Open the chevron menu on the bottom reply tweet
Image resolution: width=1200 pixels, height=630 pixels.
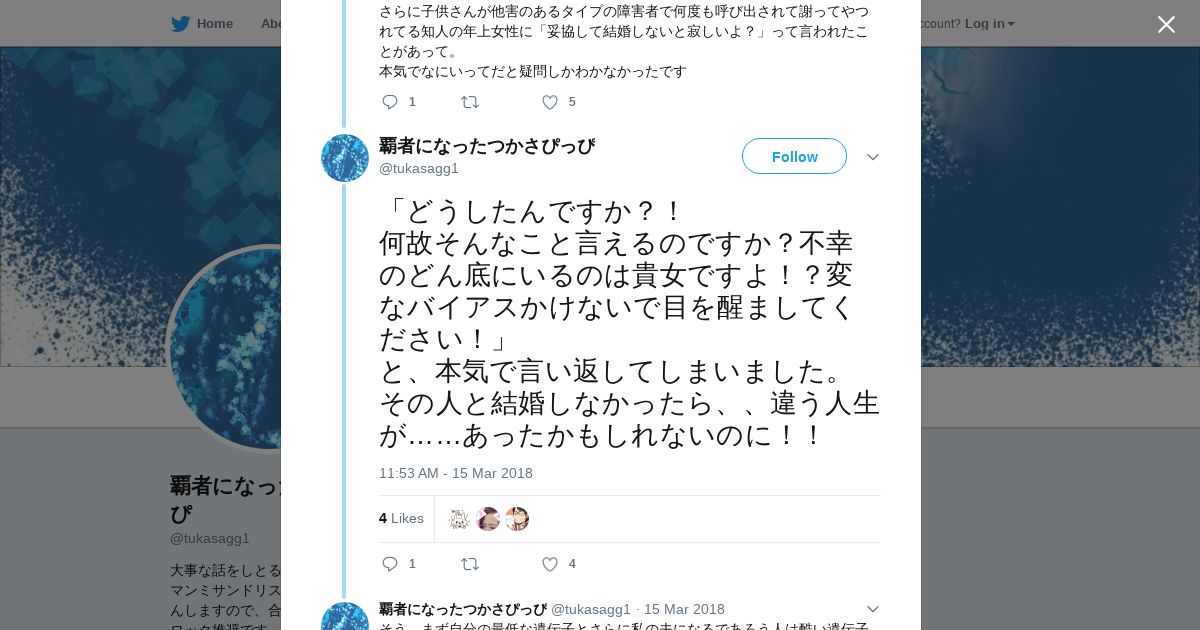872,609
